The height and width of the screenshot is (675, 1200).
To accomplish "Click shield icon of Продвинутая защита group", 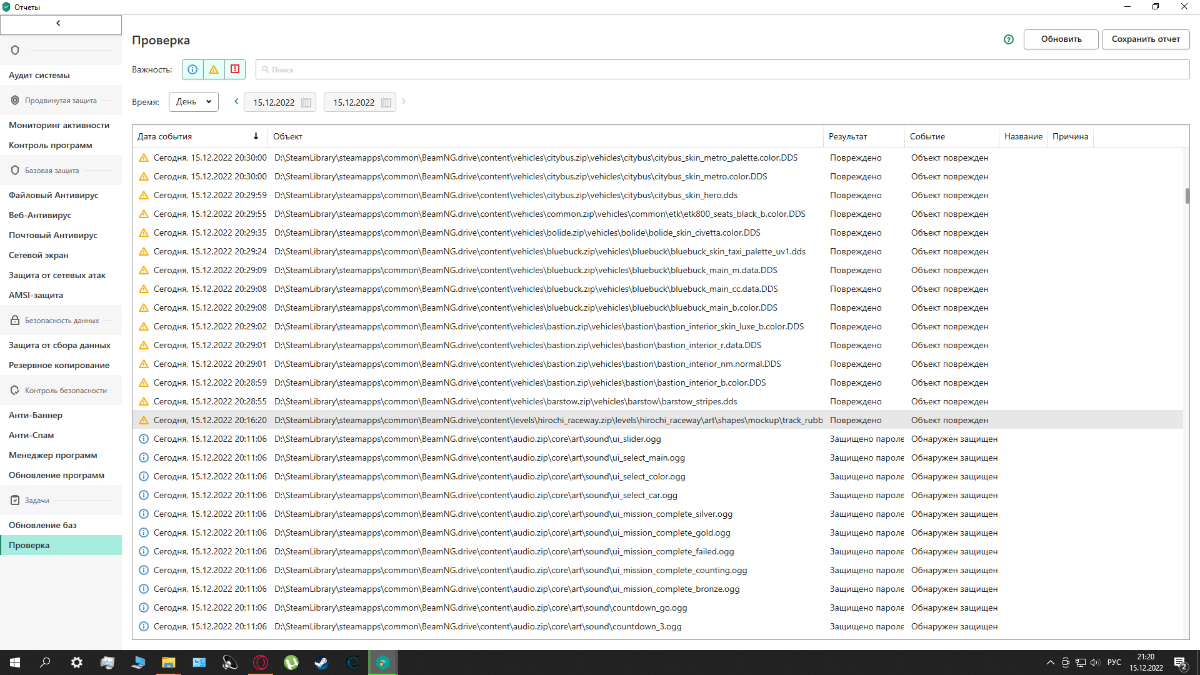I will 15,100.
